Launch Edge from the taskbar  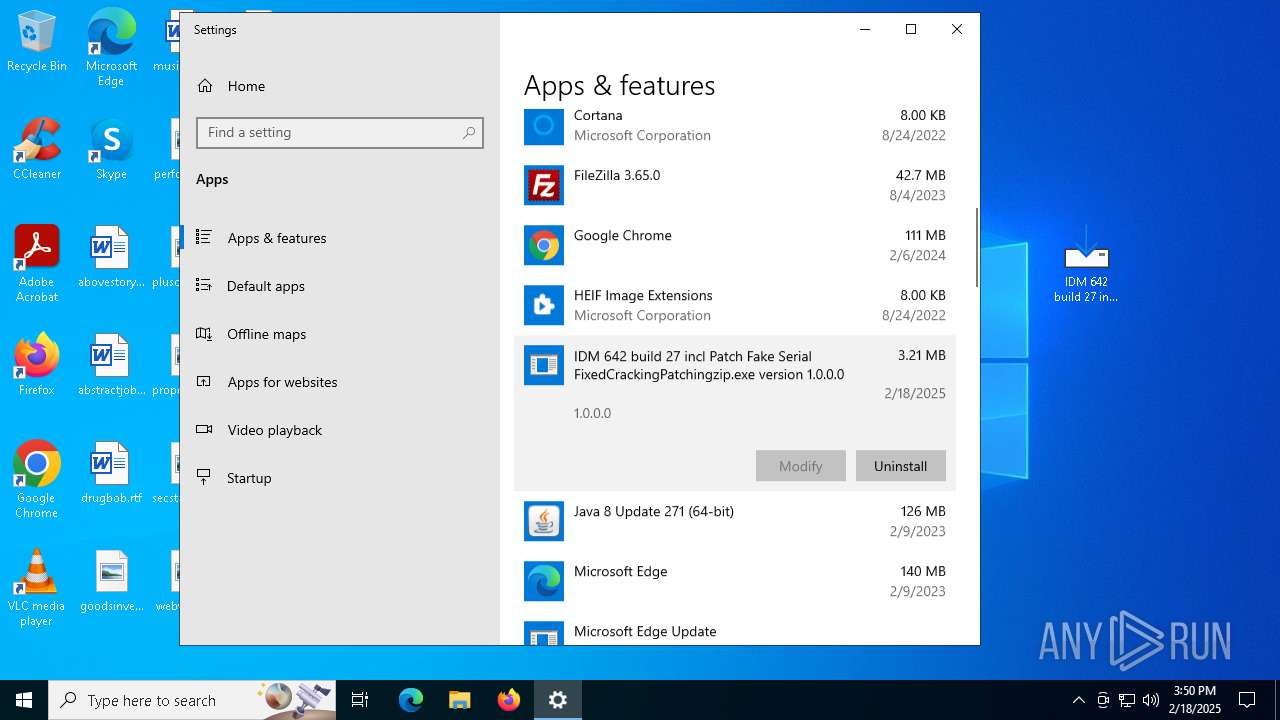[411, 700]
